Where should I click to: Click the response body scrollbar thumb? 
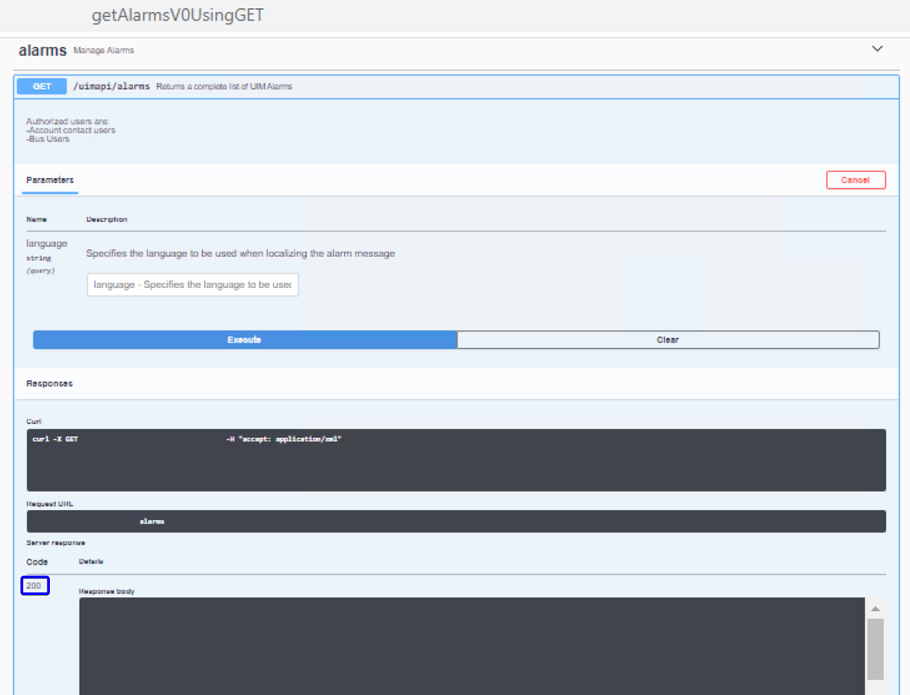click(875, 647)
